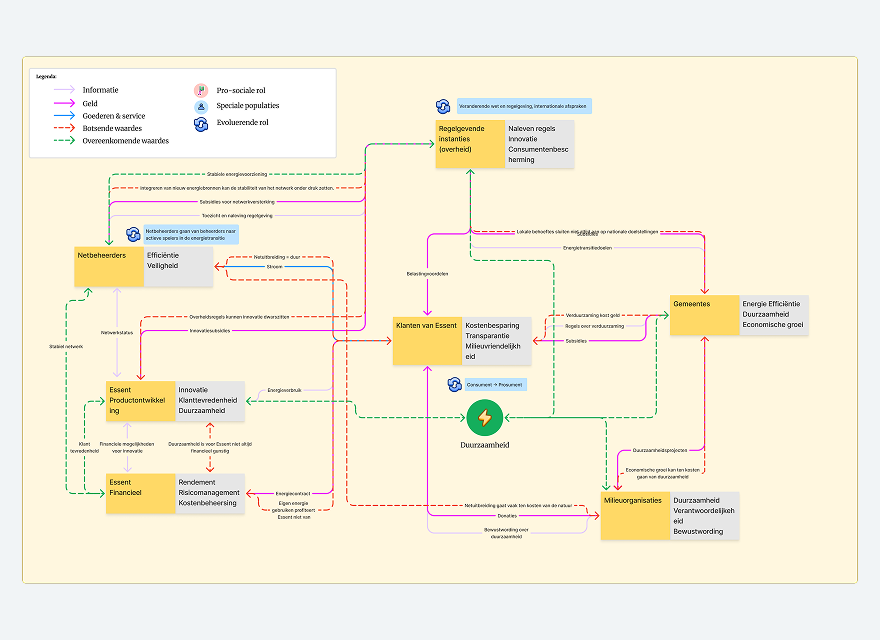Click the Energie Efficiëntie values box
This screenshot has height=640, width=880.
pos(774,315)
